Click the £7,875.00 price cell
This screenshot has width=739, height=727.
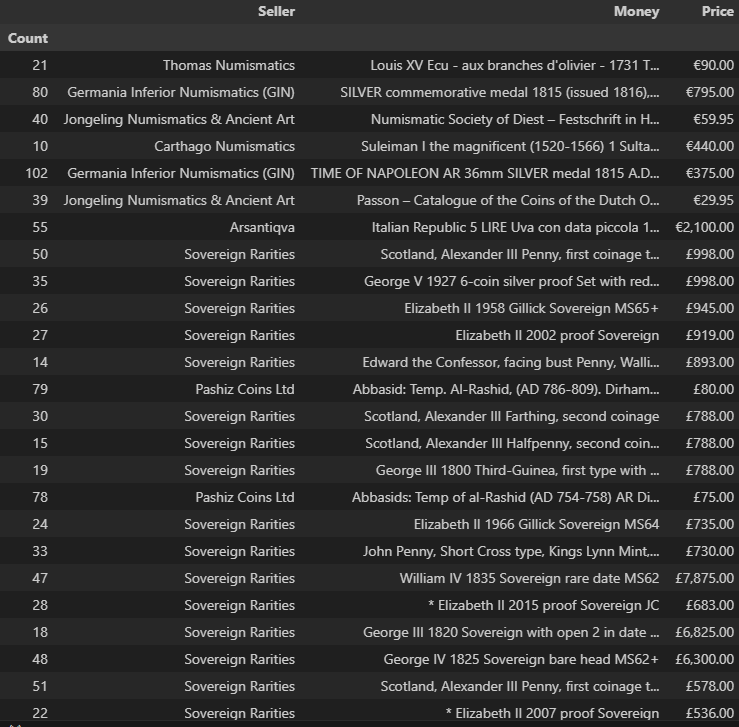(x=704, y=578)
